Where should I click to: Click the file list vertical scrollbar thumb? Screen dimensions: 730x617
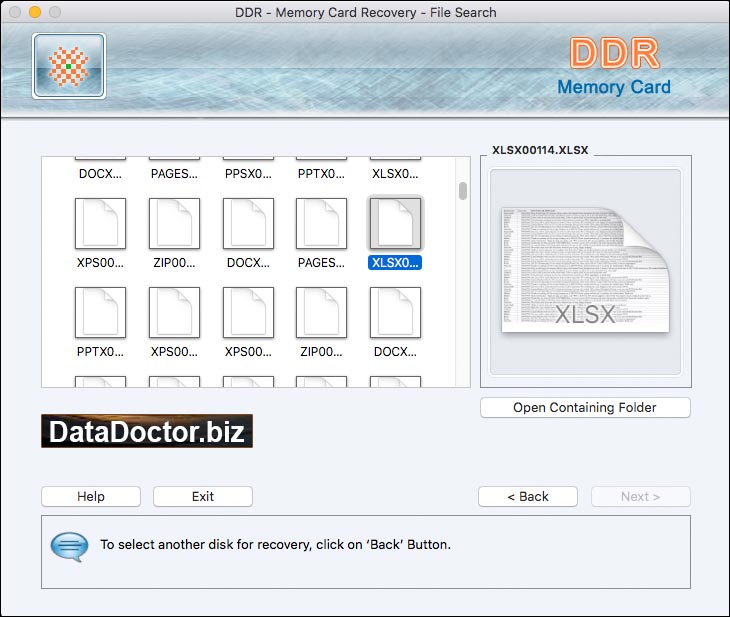point(462,191)
